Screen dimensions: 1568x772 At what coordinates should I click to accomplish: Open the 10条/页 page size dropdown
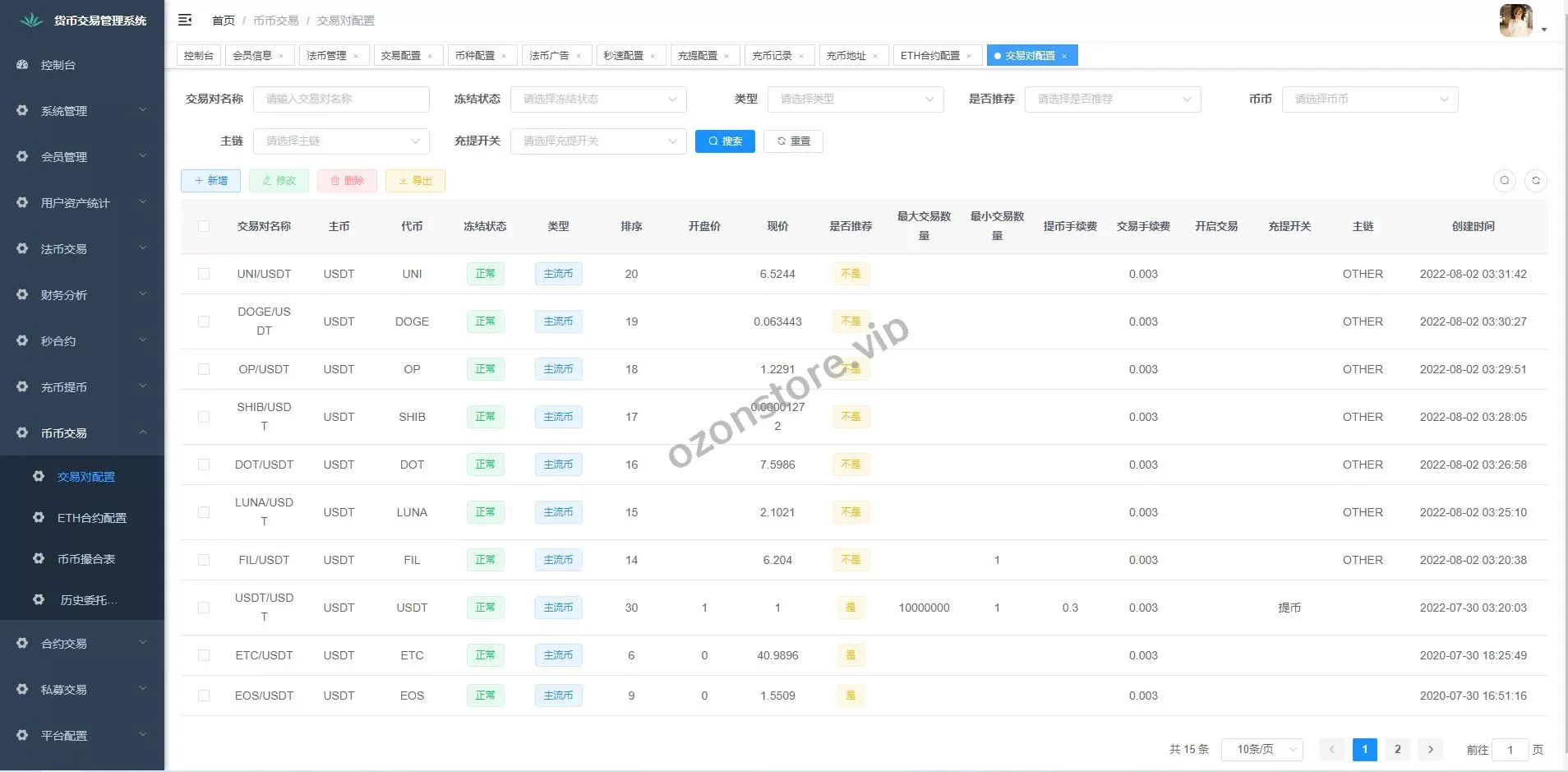[x=1261, y=749]
